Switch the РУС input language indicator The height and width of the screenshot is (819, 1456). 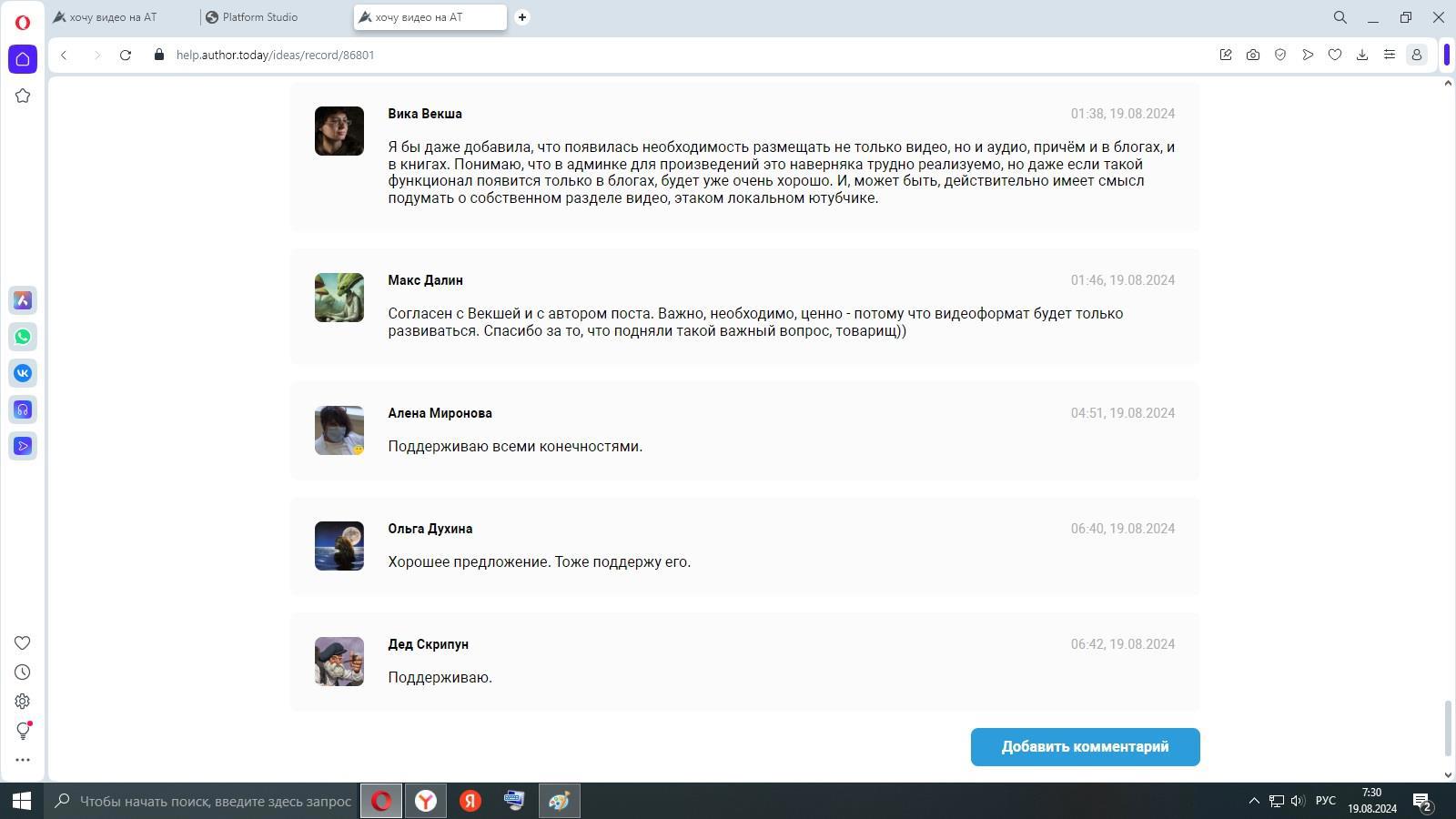(x=1326, y=801)
